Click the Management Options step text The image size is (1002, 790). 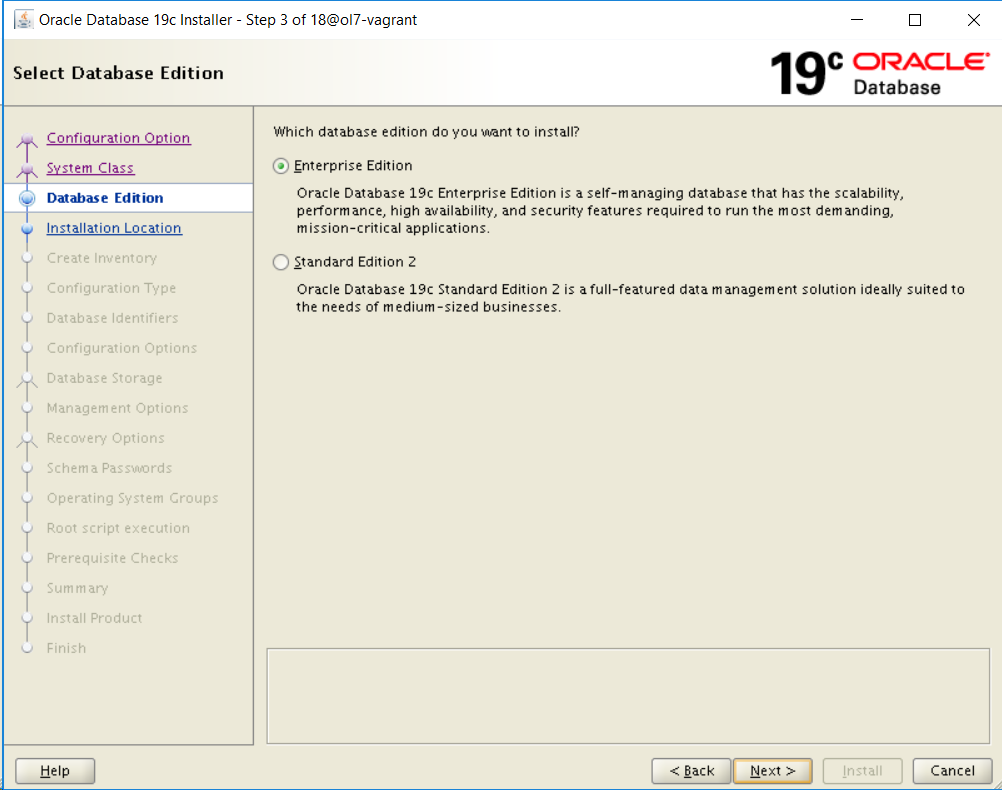(118, 408)
